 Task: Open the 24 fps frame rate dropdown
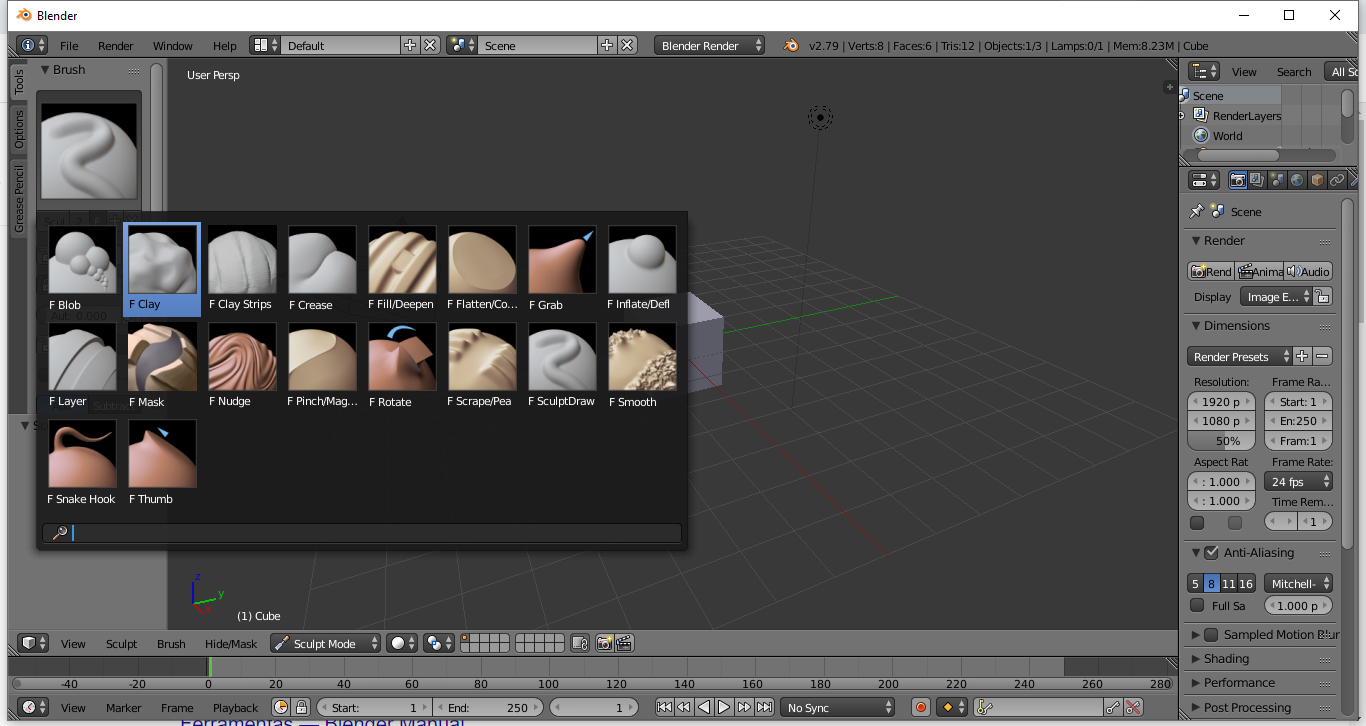pos(1299,482)
